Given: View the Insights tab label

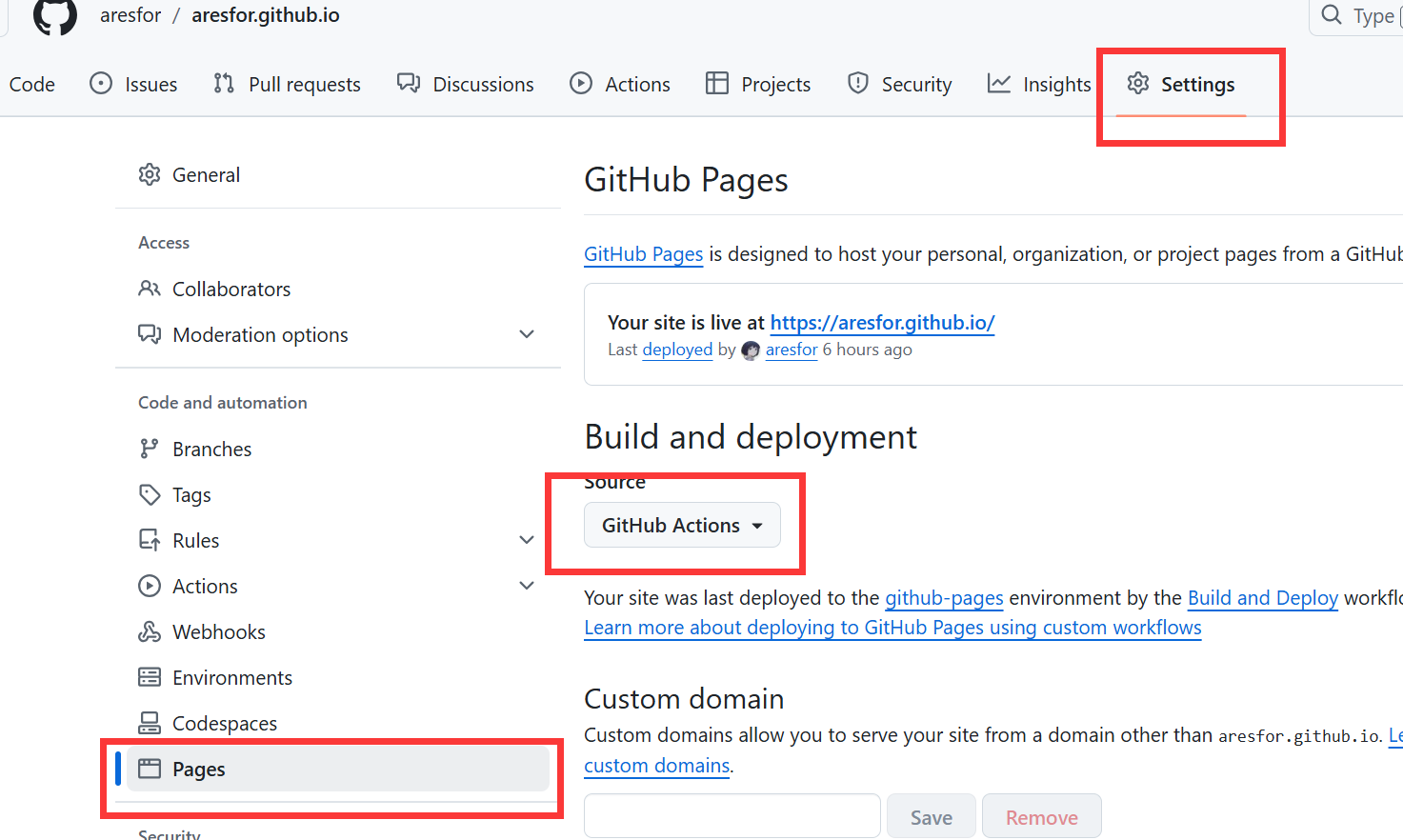Looking at the screenshot, I should pos(1056,85).
